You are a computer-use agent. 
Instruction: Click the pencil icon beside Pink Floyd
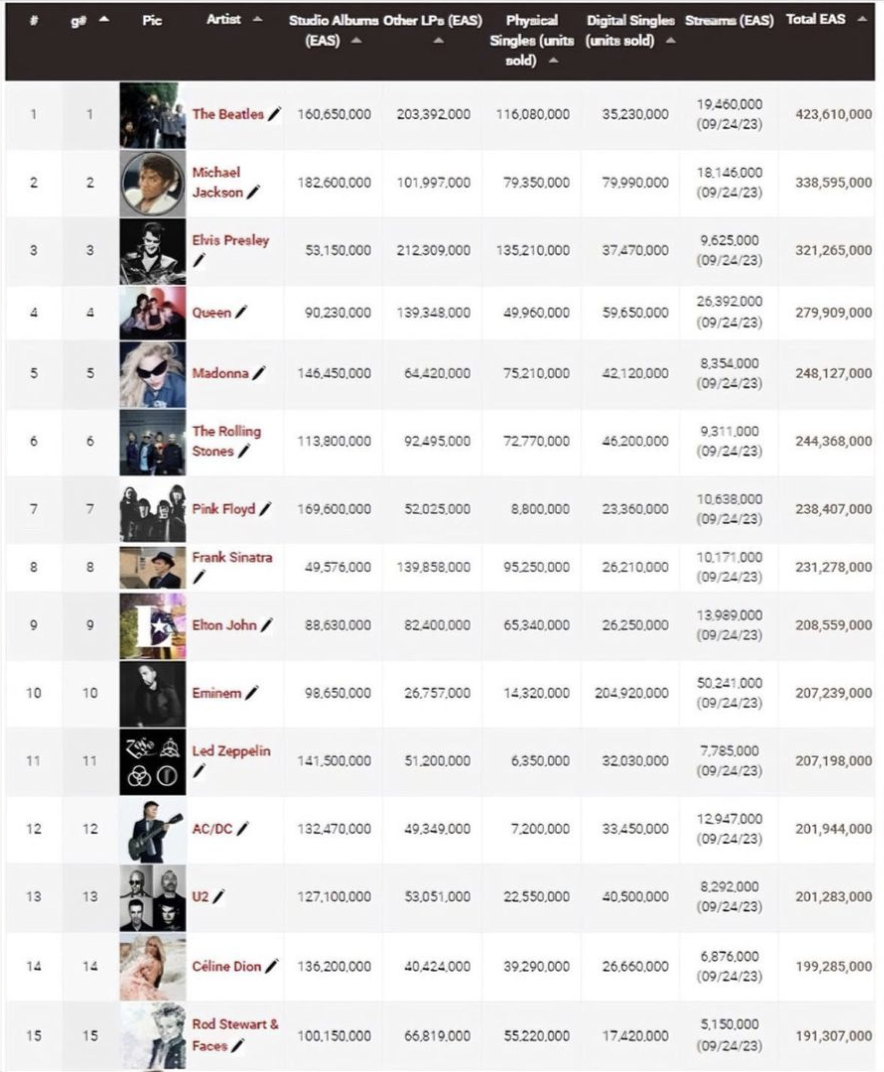[x=265, y=509]
